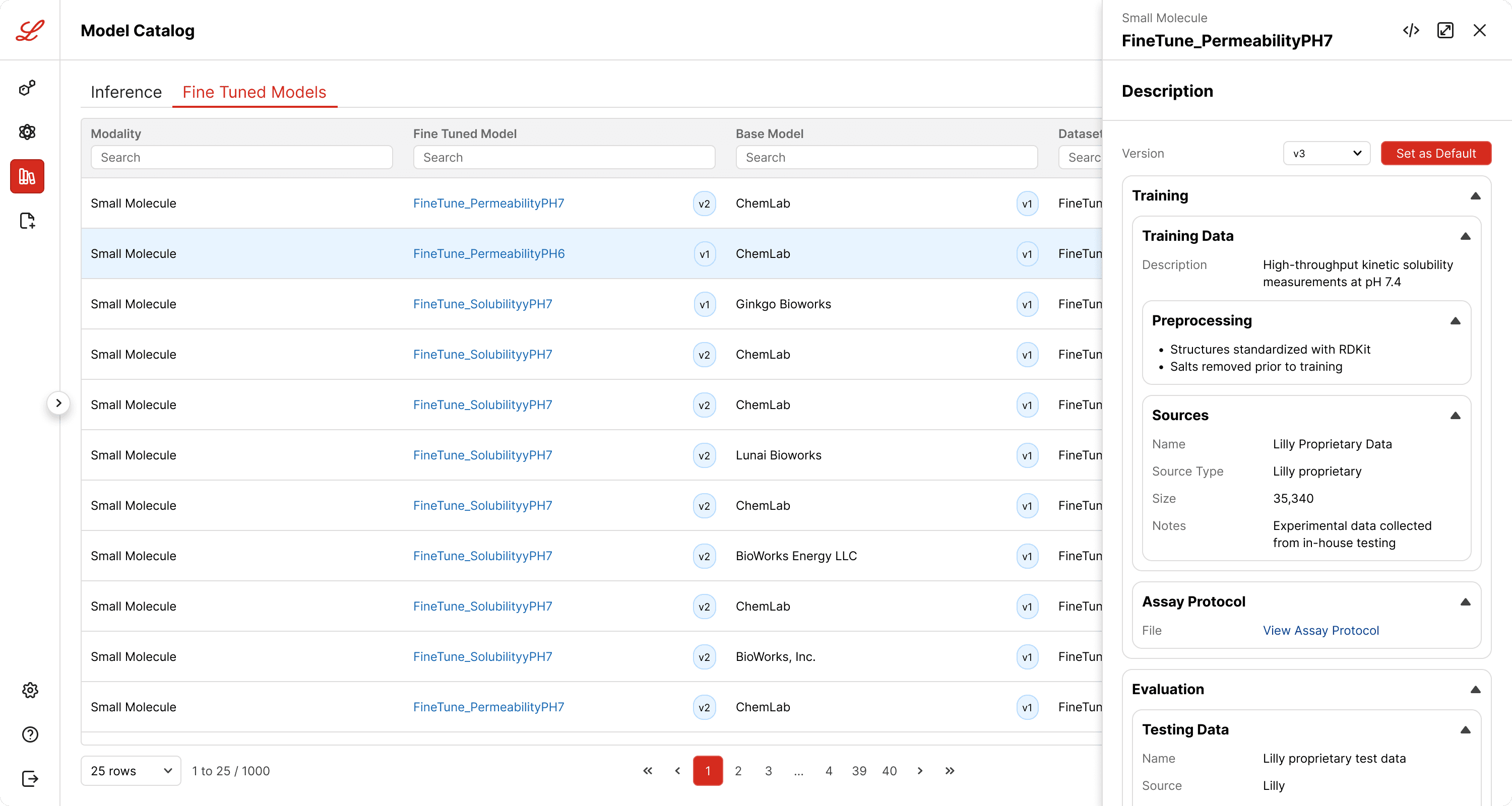Switch to the Inference tab
The image size is (1512, 806).
[x=126, y=92]
